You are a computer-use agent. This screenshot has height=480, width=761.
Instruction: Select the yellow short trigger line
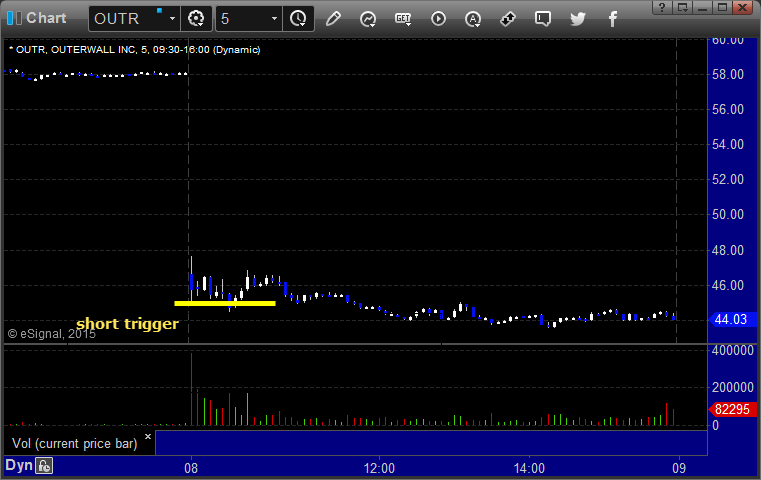[x=225, y=303]
